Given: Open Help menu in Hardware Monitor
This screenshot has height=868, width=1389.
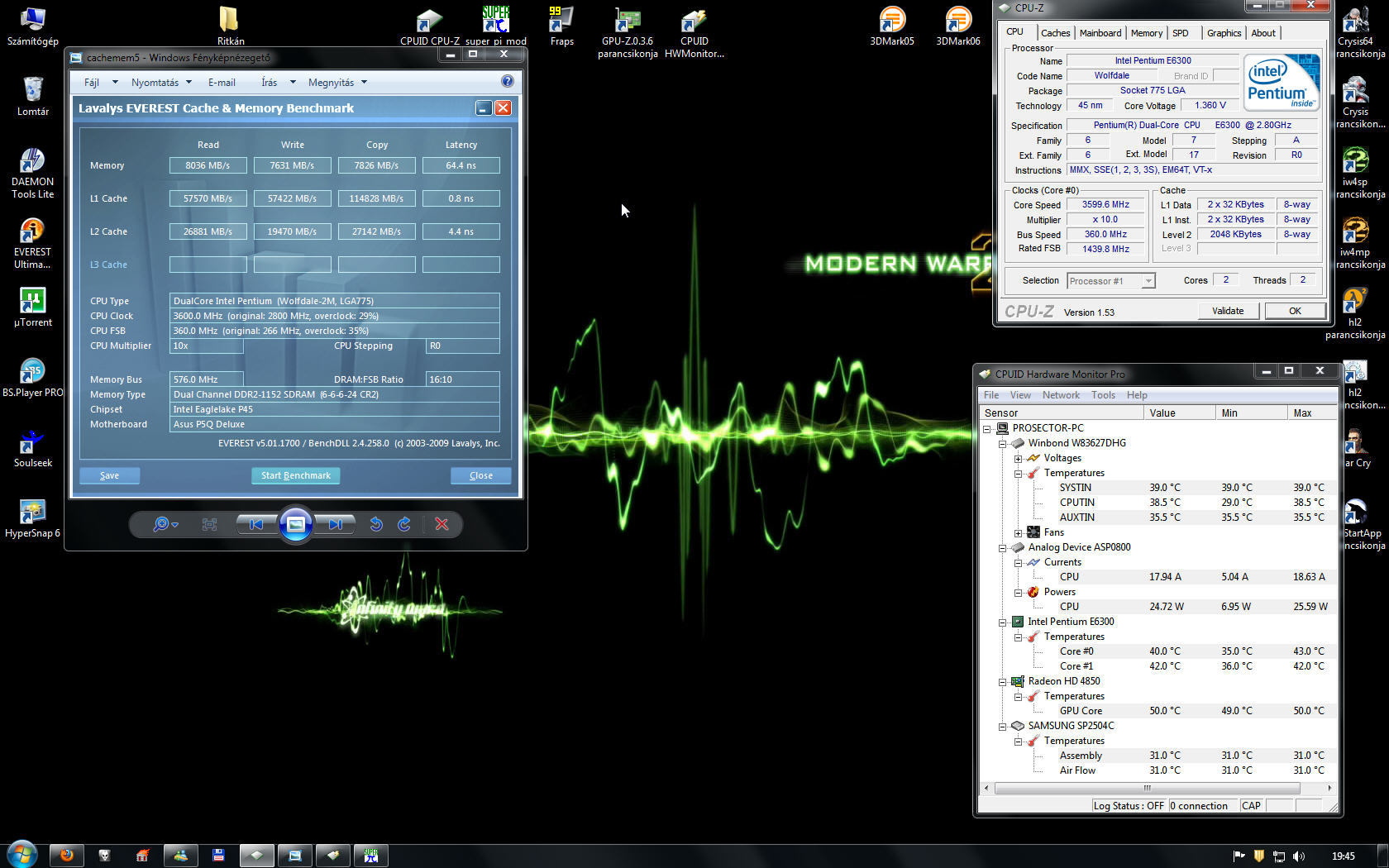Looking at the screenshot, I should pos(1137,395).
